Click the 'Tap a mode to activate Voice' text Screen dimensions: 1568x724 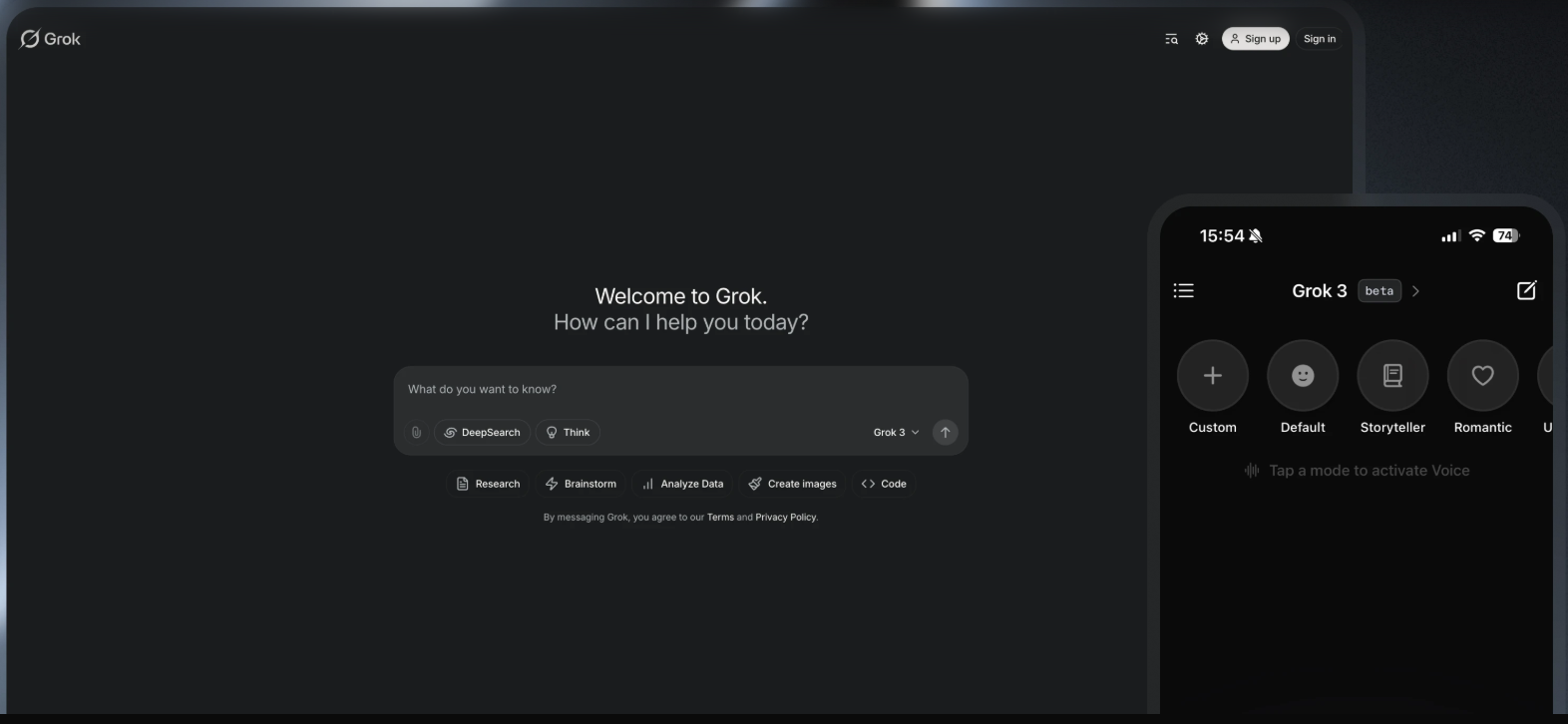click(x=1369, y=471)
